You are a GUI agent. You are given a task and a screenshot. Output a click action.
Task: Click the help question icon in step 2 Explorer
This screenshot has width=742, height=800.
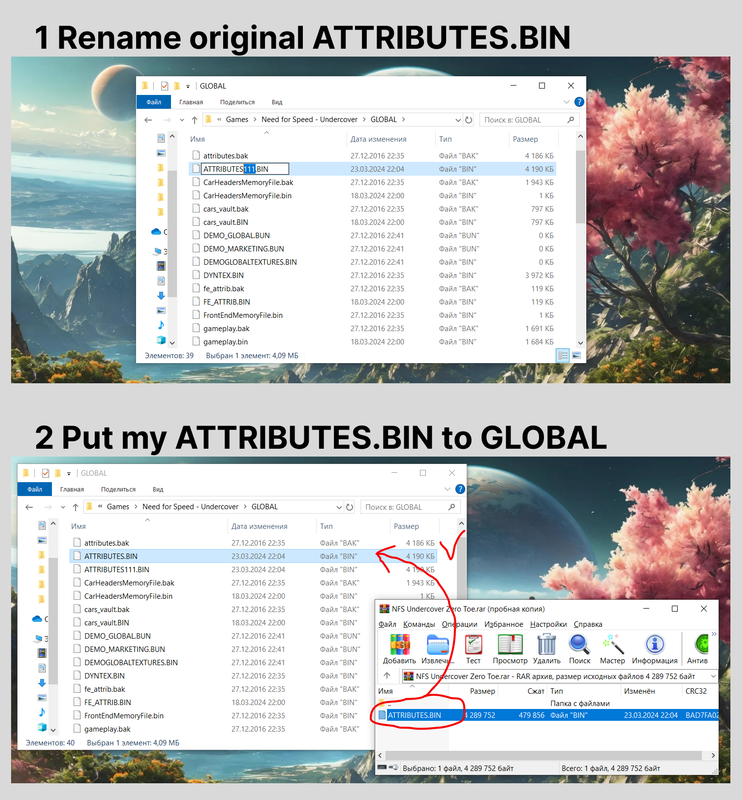(x=460, y=489)
